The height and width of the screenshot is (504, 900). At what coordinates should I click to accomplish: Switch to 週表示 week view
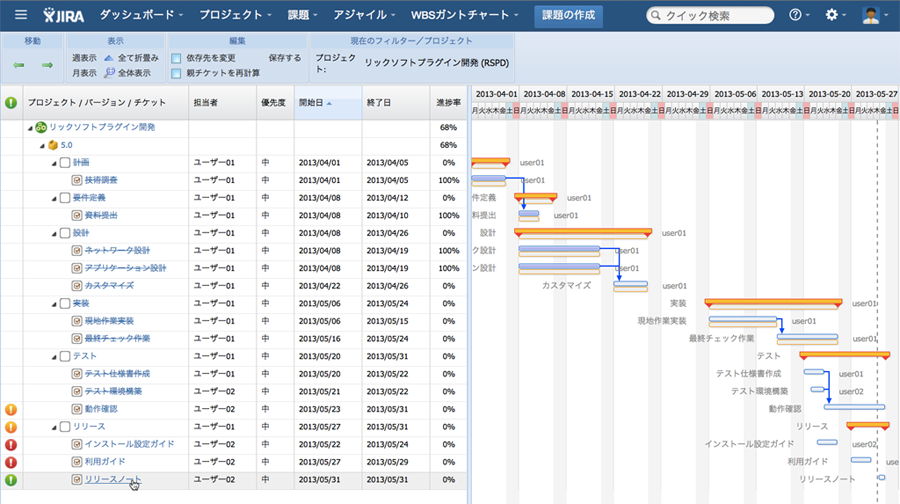[x=84, y=58]
